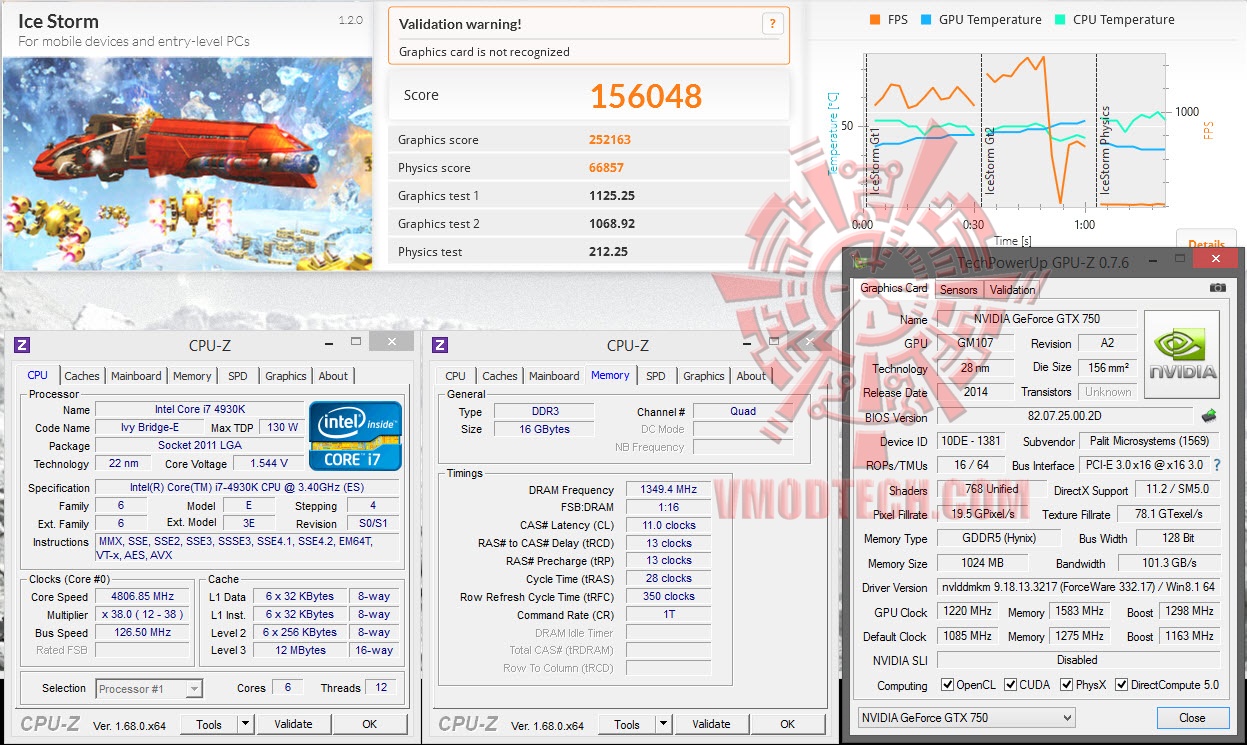
Task: Toggle the OpenCL checkbox
Action: pyautogui.click(x=947, y=685)
